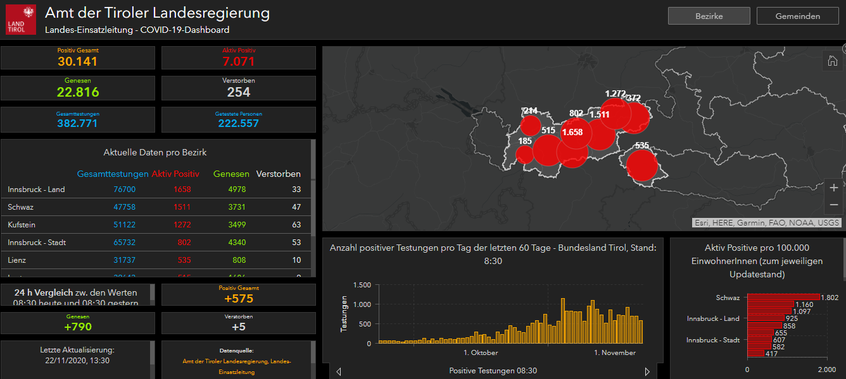This screenshot has height=379, width=846.
Task: Click the +5 Verstorben change
Action: coord(238,323)
